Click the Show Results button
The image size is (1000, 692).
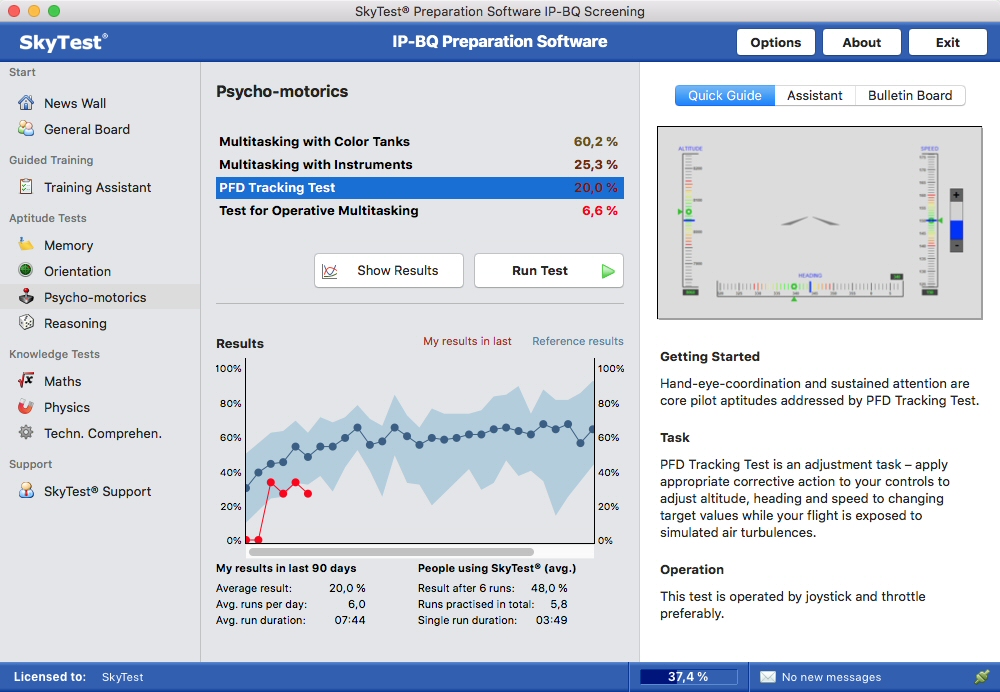tap(389, 271)
